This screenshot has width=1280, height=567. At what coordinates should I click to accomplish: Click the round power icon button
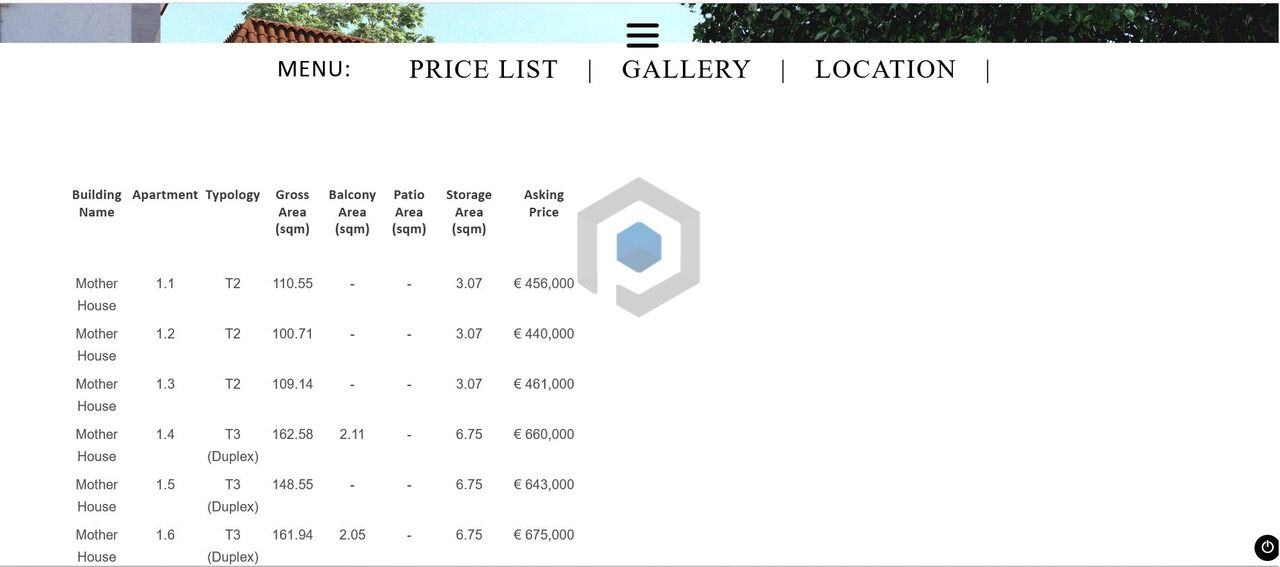pos(1266,547)
